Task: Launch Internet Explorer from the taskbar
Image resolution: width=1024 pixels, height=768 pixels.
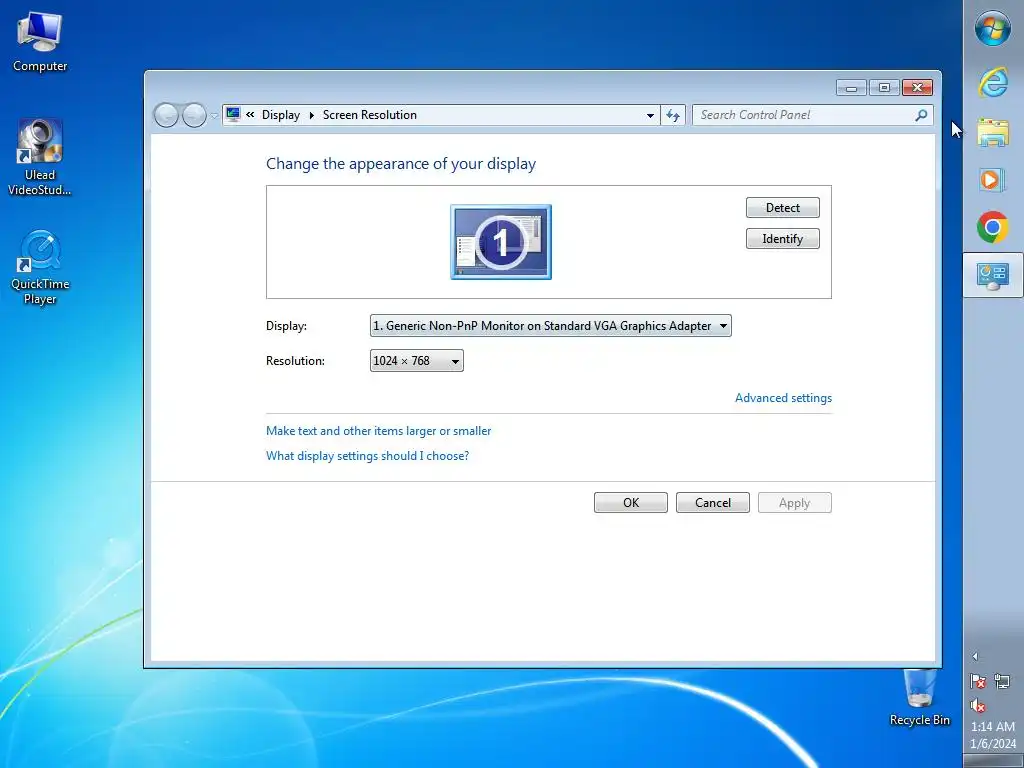Action: point(993,82)
